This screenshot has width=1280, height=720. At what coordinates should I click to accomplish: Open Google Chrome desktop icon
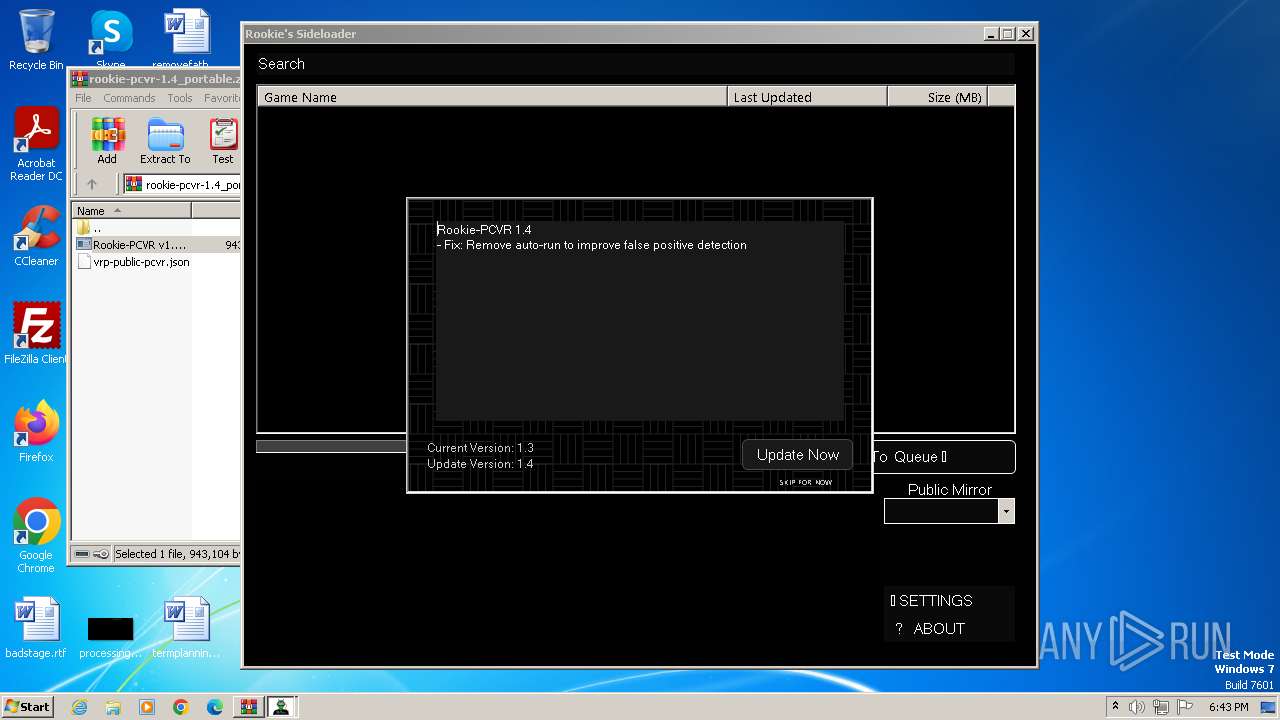36,536
